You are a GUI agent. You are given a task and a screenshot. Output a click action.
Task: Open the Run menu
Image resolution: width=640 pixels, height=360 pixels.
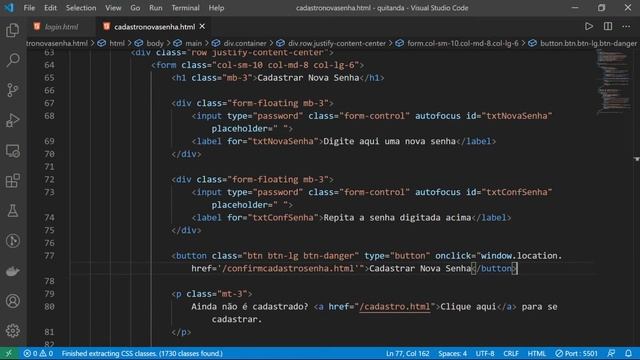tap(156, 8)
